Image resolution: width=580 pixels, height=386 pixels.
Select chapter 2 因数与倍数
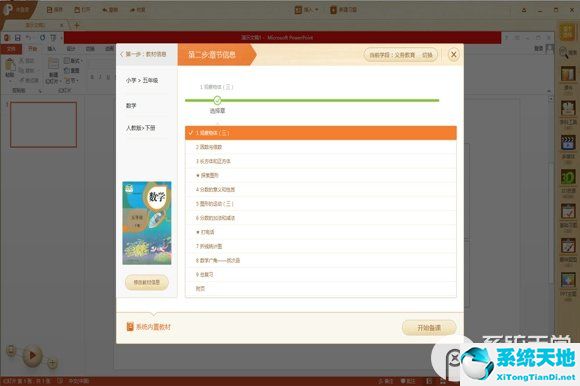(x=321, y=147)
